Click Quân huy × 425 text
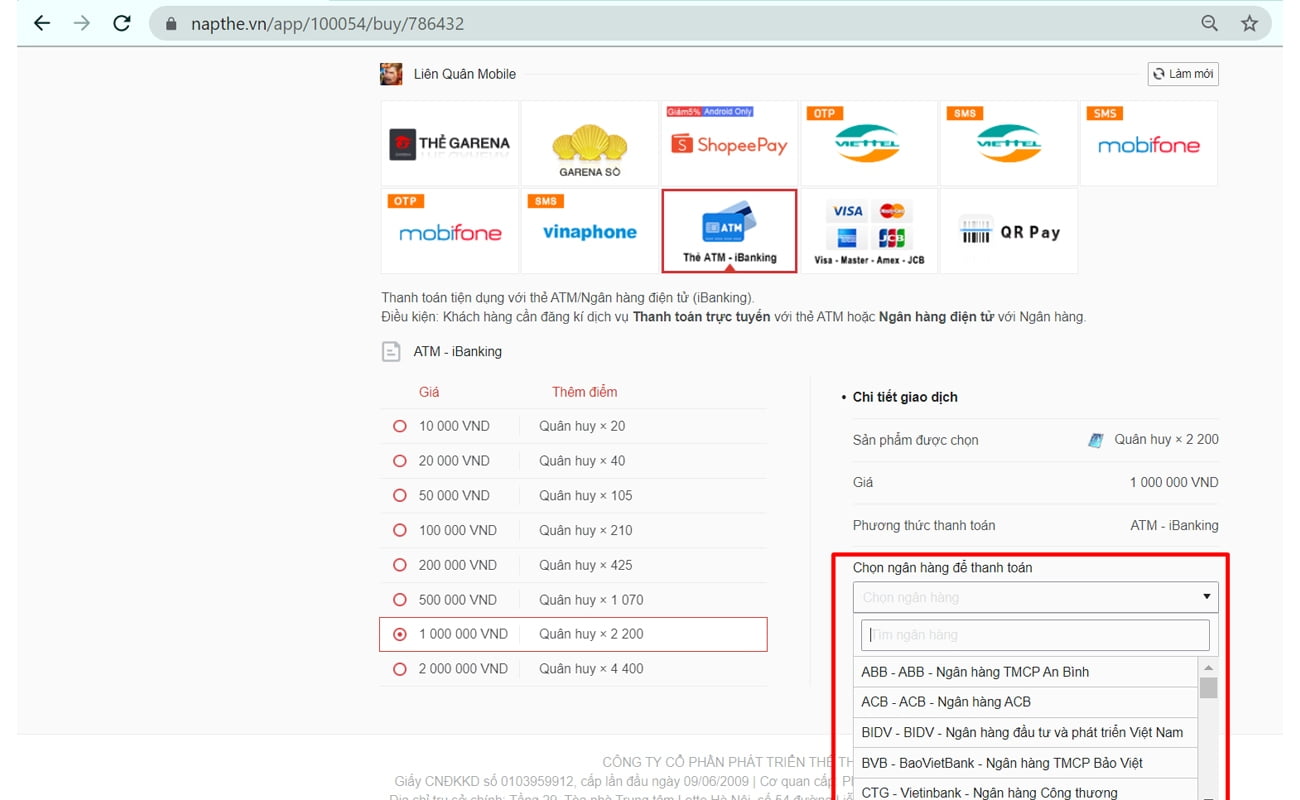This screenshot has height=800, width=1300. point(586,565)
